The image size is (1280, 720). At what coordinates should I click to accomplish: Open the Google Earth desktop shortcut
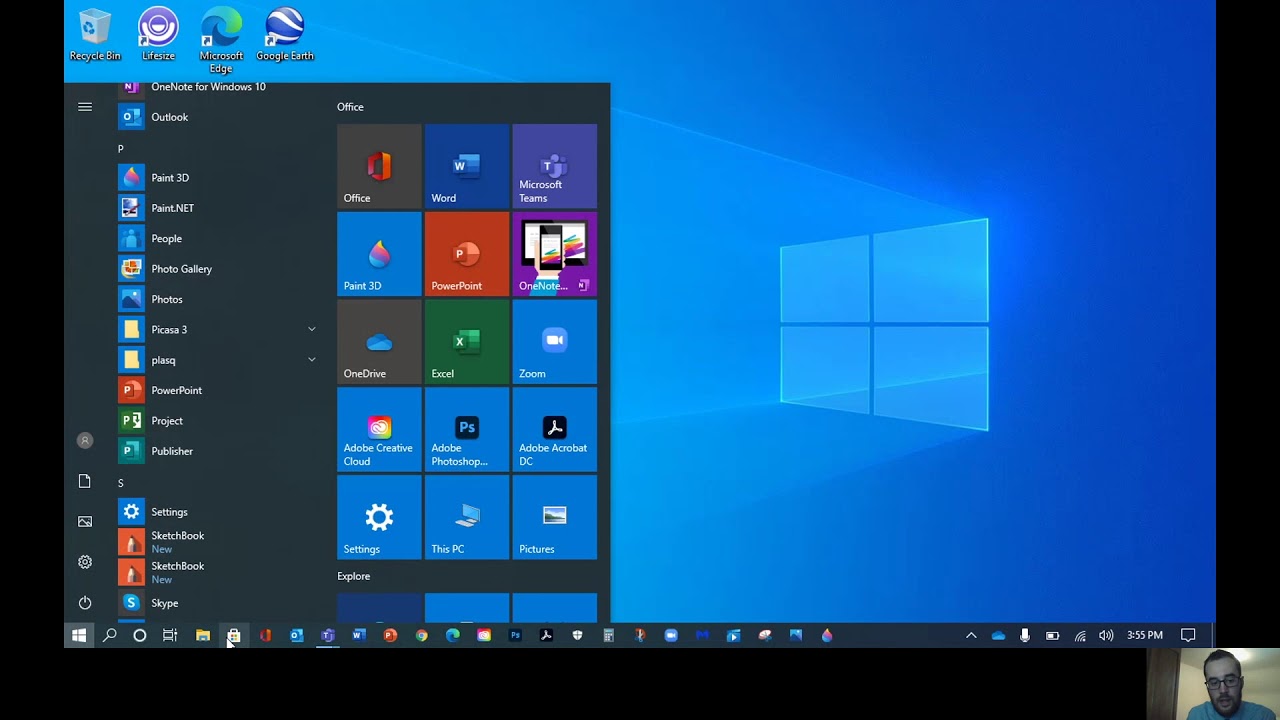(285, 35)
